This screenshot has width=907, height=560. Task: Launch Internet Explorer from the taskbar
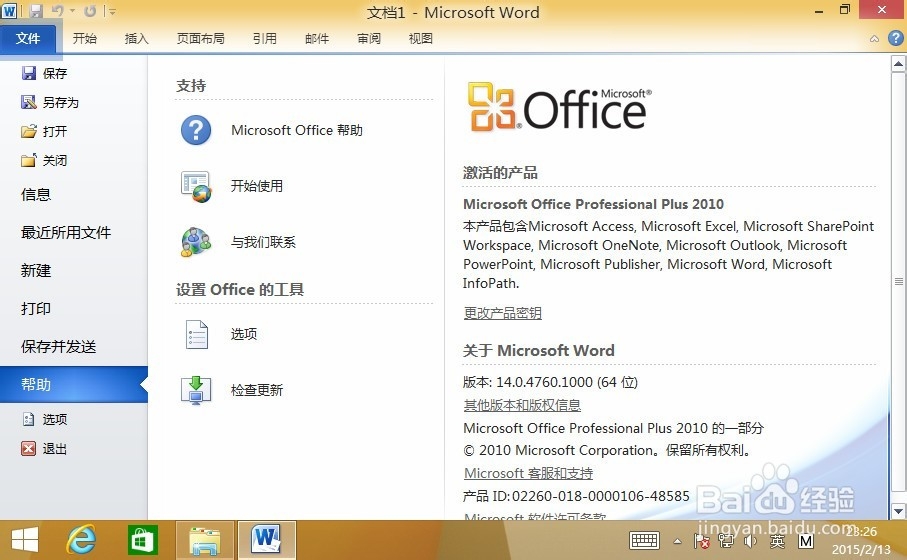click(x=82, y=540)
